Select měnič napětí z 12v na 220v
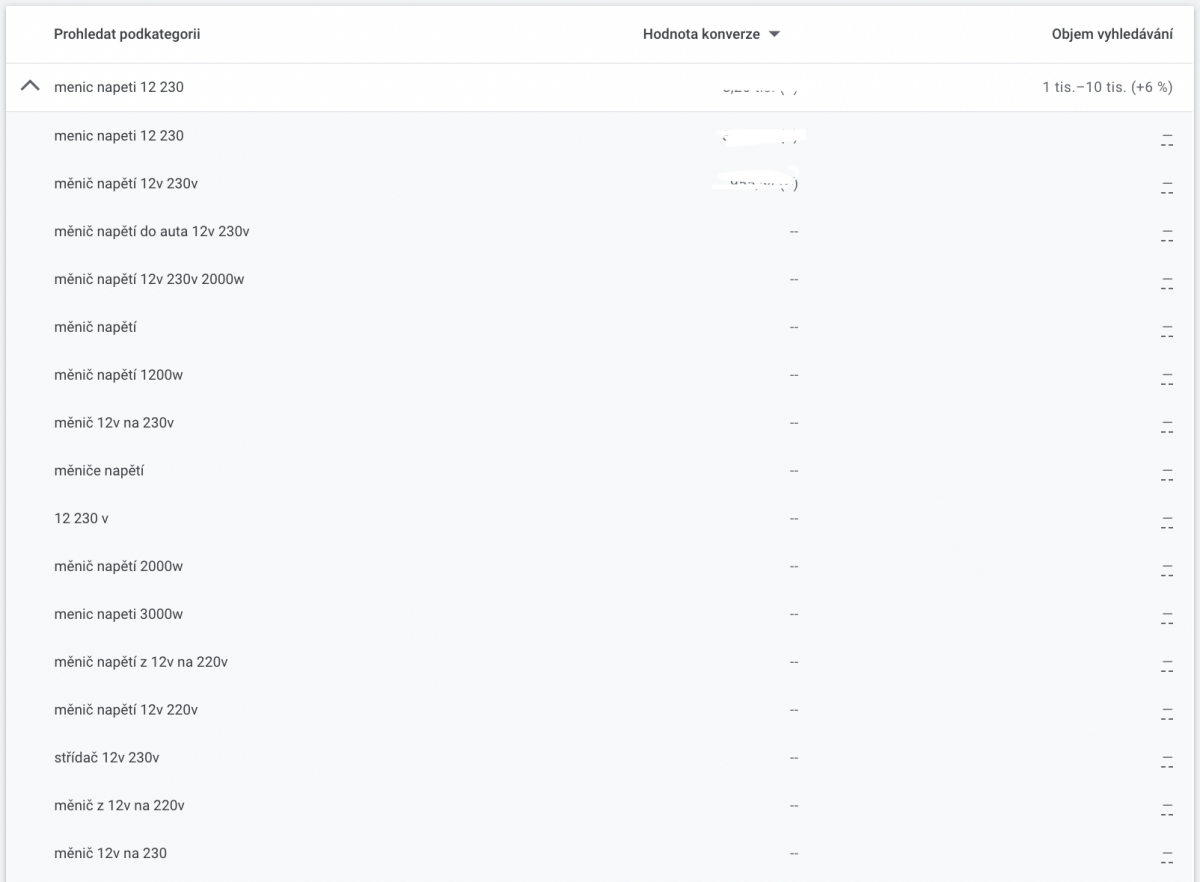The height and width of the screenshot is (882, 1200). pos(141,662)
